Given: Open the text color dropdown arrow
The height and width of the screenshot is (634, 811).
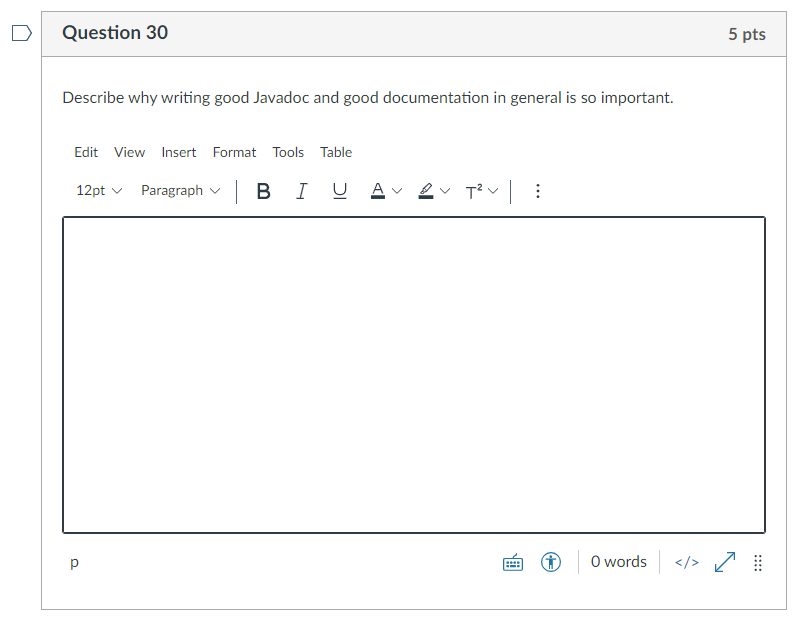Looking at the screenshot, I should [x=396, y=191].
